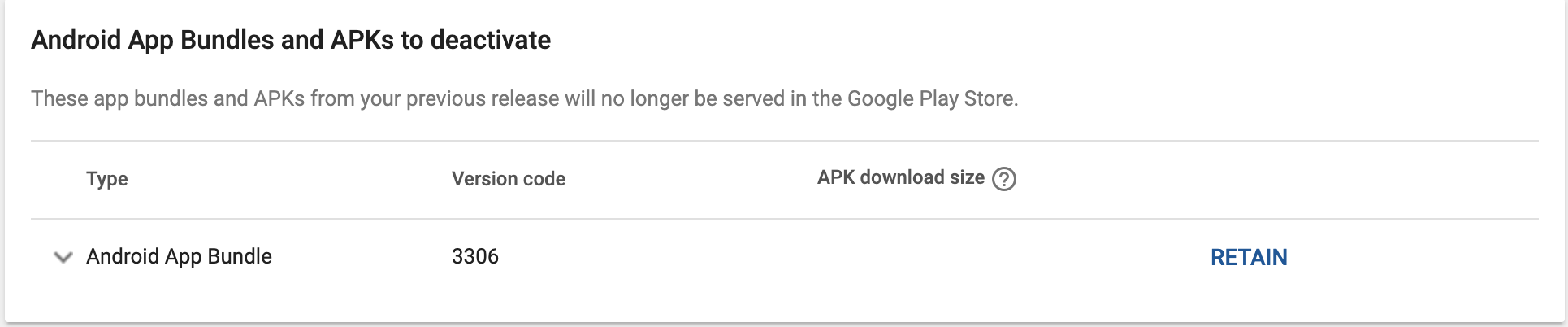Click the word "download" in the column header

click(x=901, y=177)
